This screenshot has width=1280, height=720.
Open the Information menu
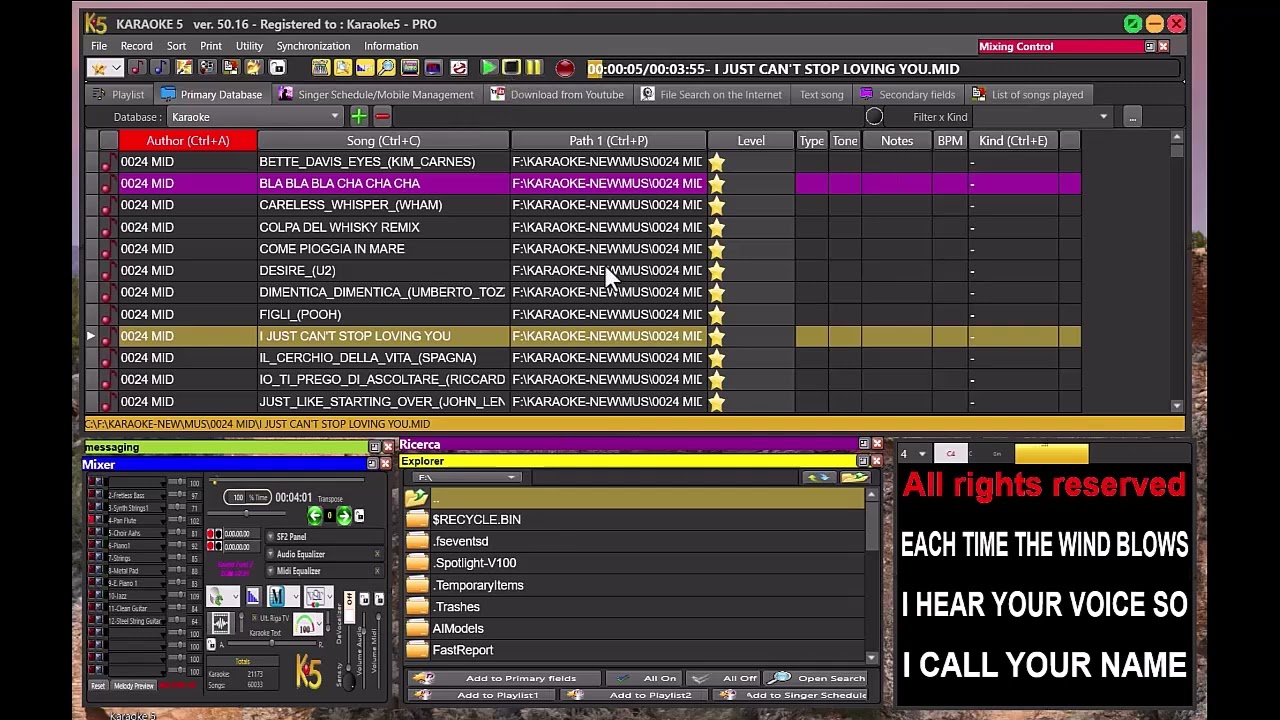(391, 46)
